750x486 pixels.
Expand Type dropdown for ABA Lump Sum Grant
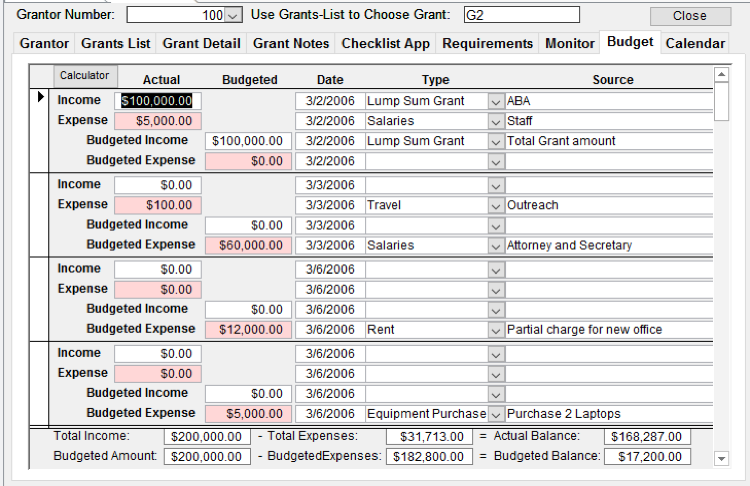496,101
